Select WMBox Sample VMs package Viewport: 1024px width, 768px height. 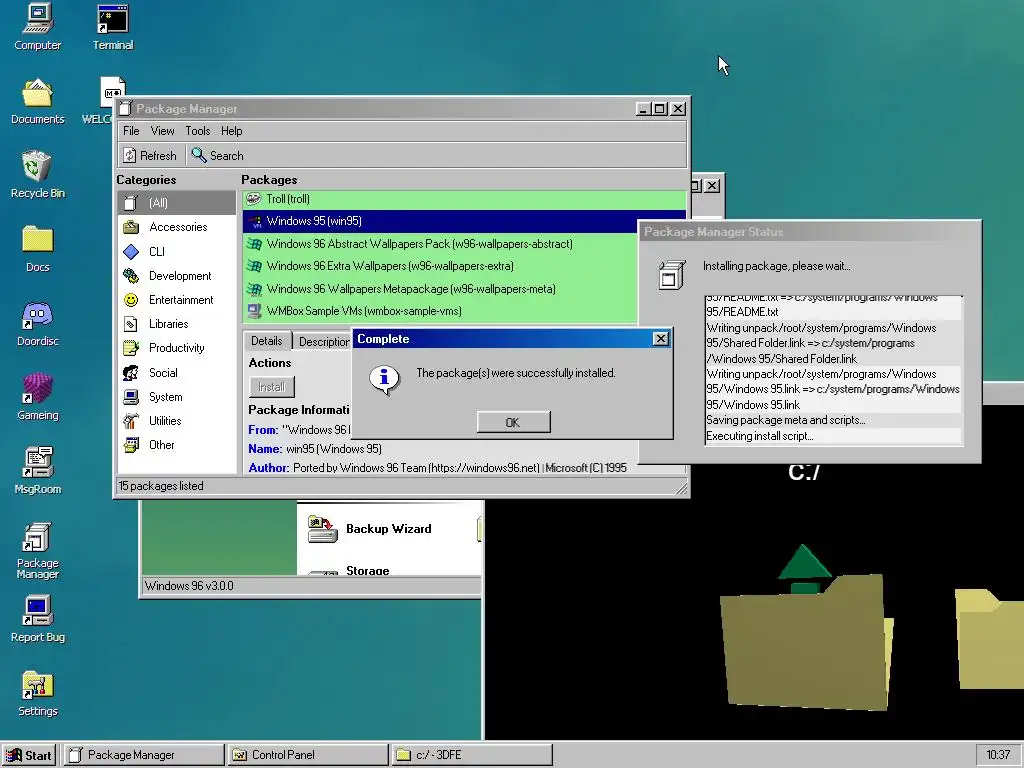(440, 311)
